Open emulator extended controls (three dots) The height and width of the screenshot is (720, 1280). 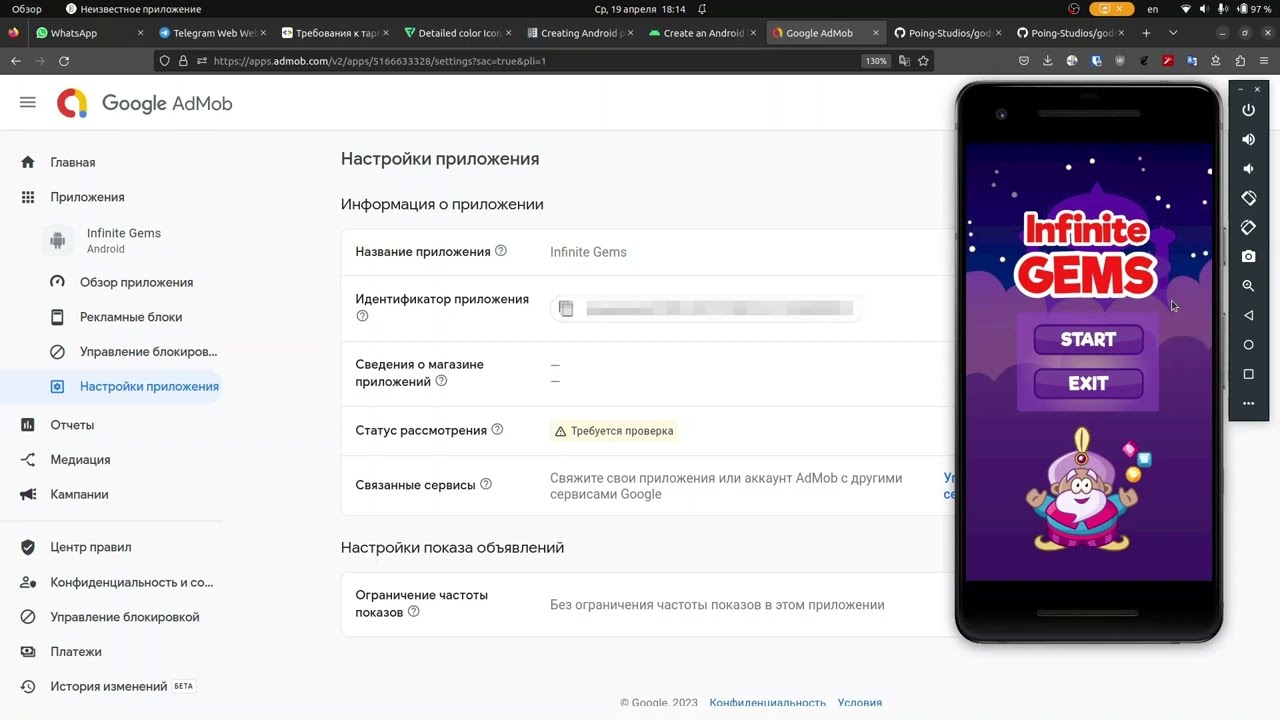pyautogui.click(x=1248, y=404)
